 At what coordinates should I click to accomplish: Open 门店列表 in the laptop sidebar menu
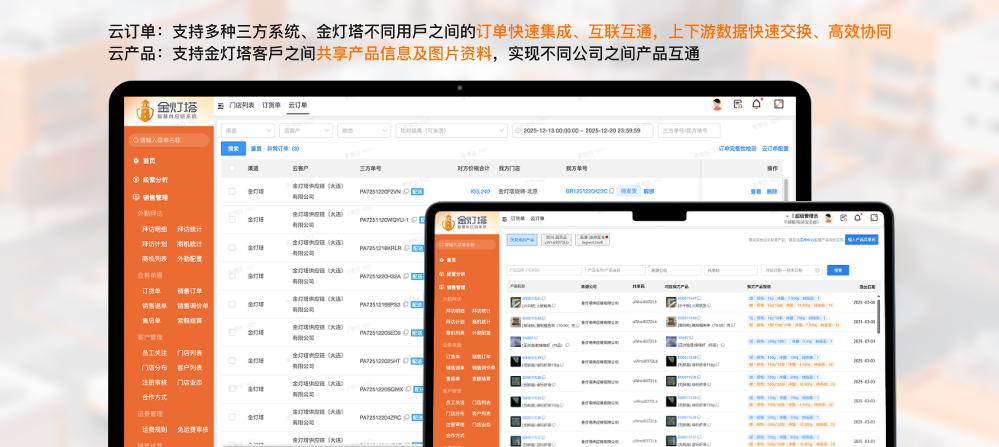[190, 353]
